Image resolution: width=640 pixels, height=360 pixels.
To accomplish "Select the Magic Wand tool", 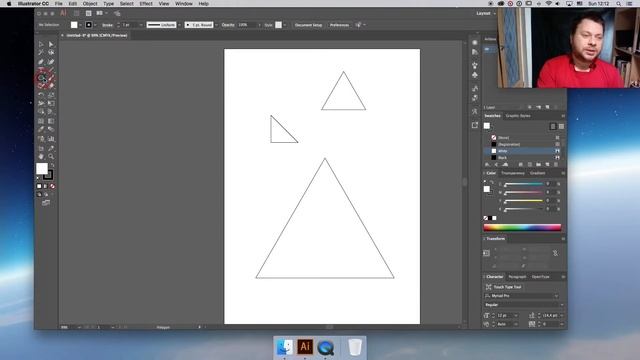I will tap(41, 53).
